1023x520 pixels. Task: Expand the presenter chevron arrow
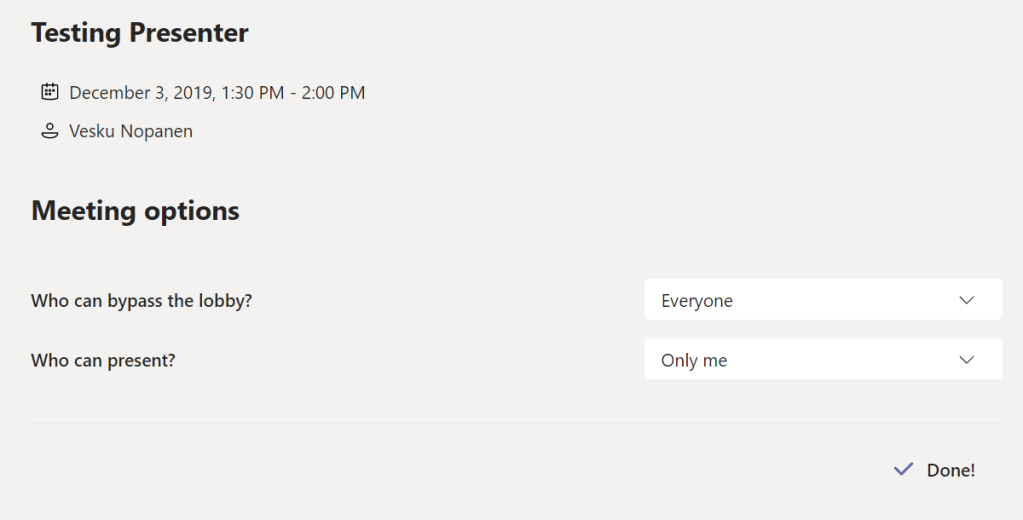point(966,360)
